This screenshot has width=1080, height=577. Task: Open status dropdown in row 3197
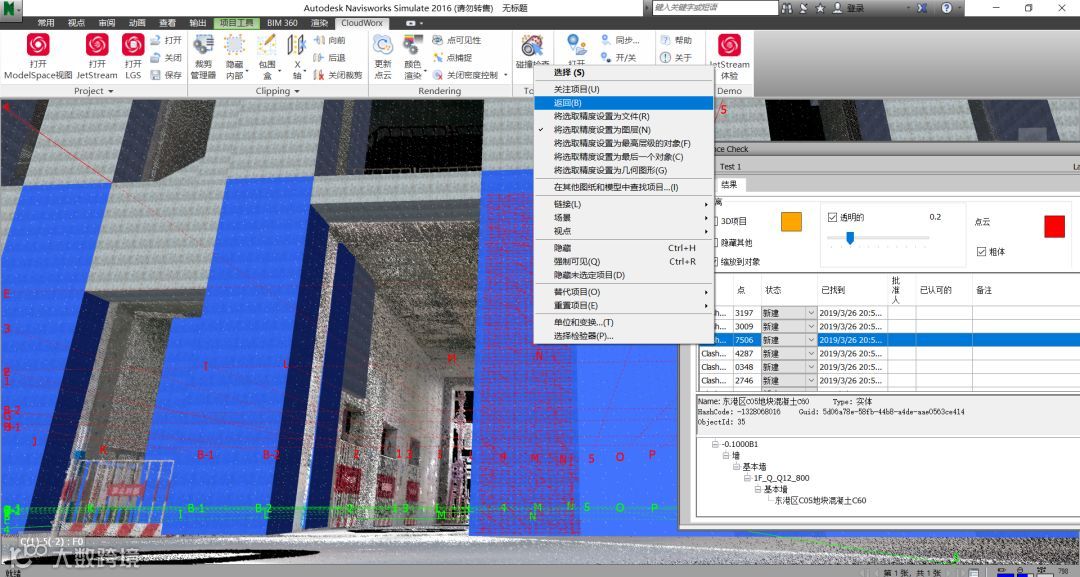811,313
